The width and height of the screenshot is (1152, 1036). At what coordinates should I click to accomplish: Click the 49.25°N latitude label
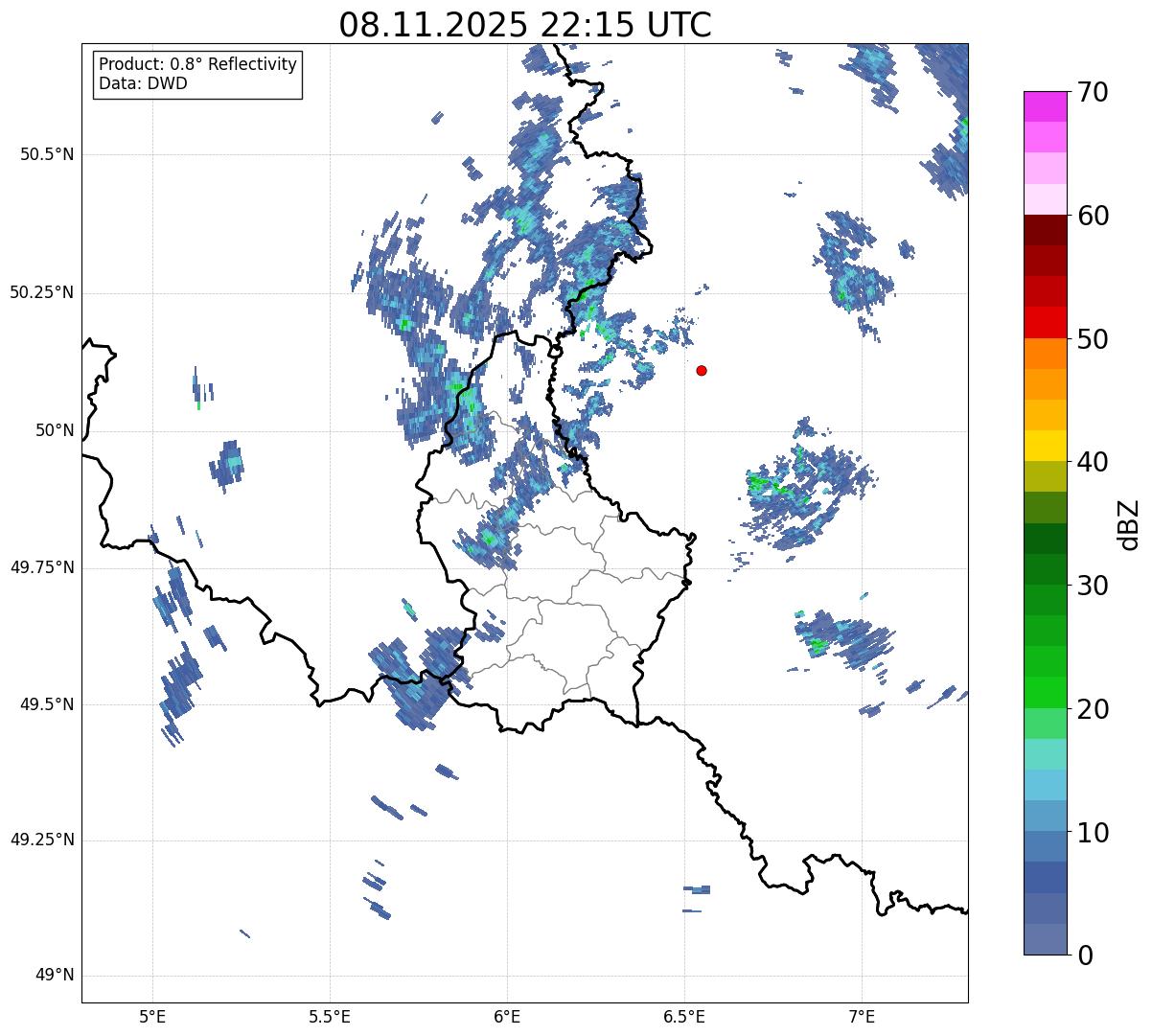[x=42, y=840]
